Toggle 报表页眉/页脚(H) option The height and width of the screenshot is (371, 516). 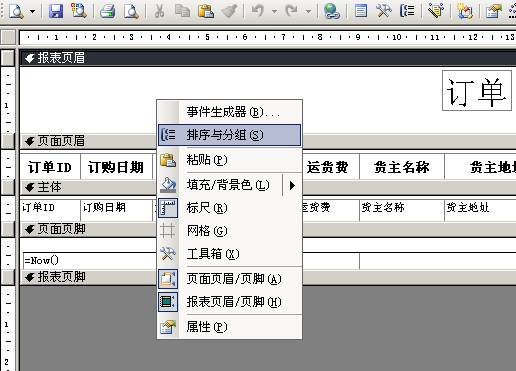tap(230, 302)
